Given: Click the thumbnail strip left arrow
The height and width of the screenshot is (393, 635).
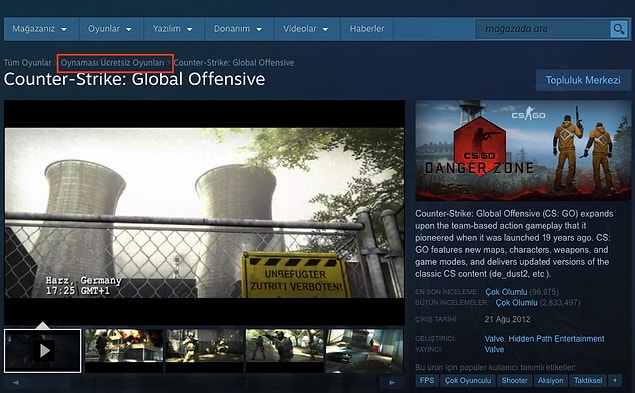Looking at the screenshot, I should point(16,382).
